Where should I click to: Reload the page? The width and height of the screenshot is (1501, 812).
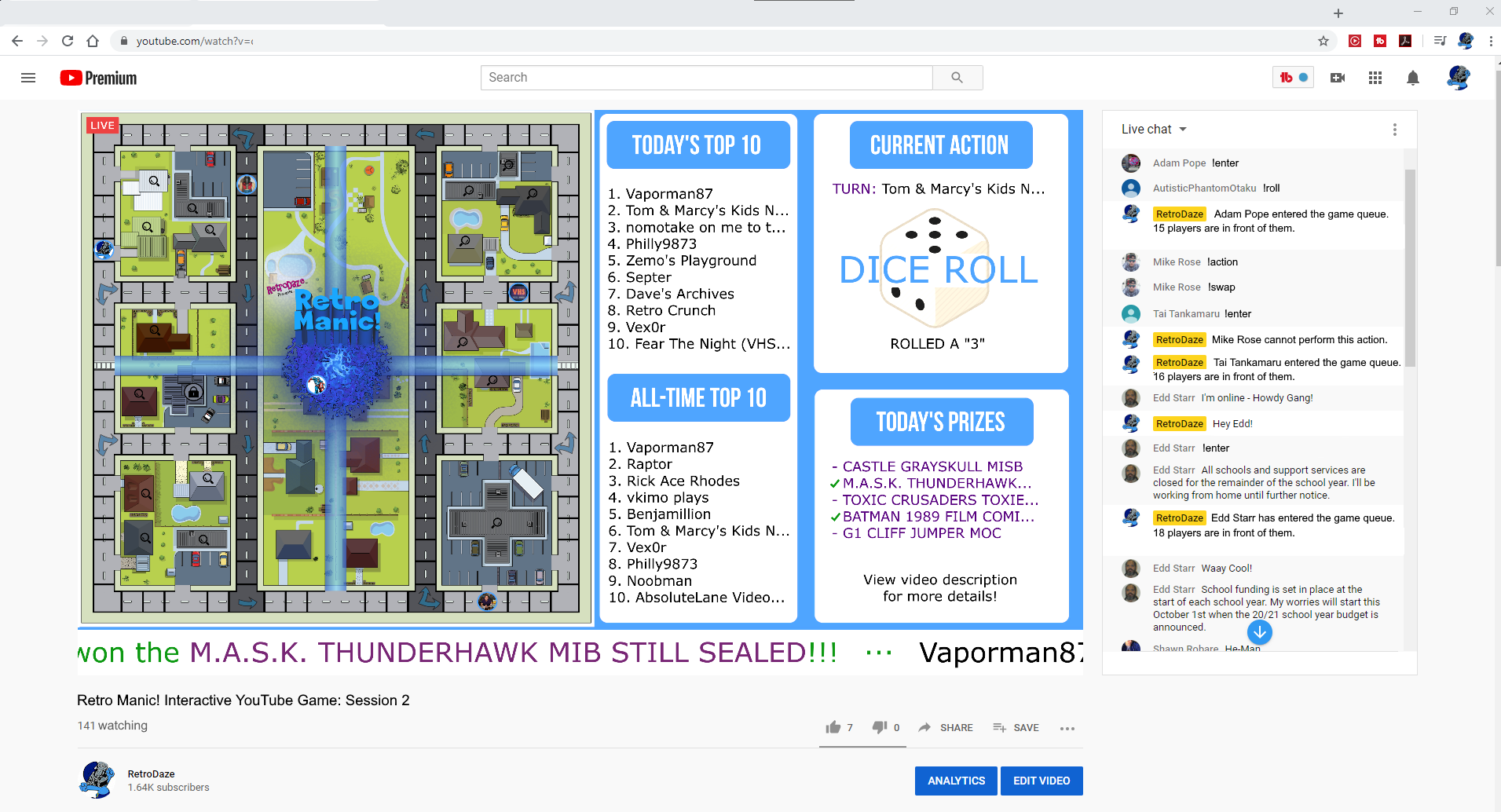pyautogui.click(x=68, y=41)
